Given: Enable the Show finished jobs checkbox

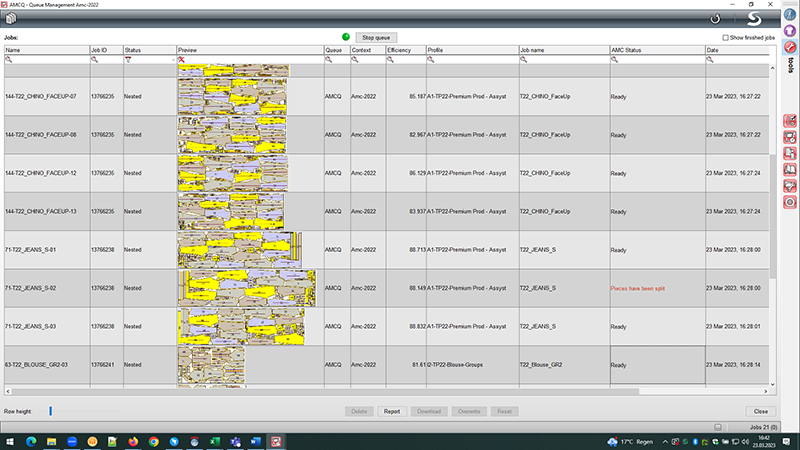Looking at the screenshot, I should click(726, 37).
